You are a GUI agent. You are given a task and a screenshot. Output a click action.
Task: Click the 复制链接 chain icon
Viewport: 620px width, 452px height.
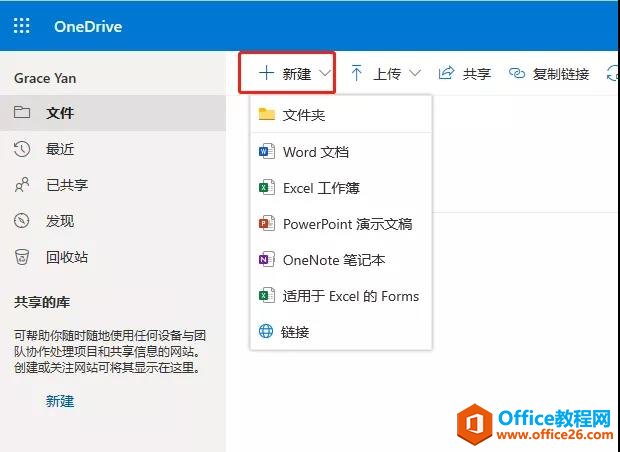pyautogui.click(x=516, y=73)
